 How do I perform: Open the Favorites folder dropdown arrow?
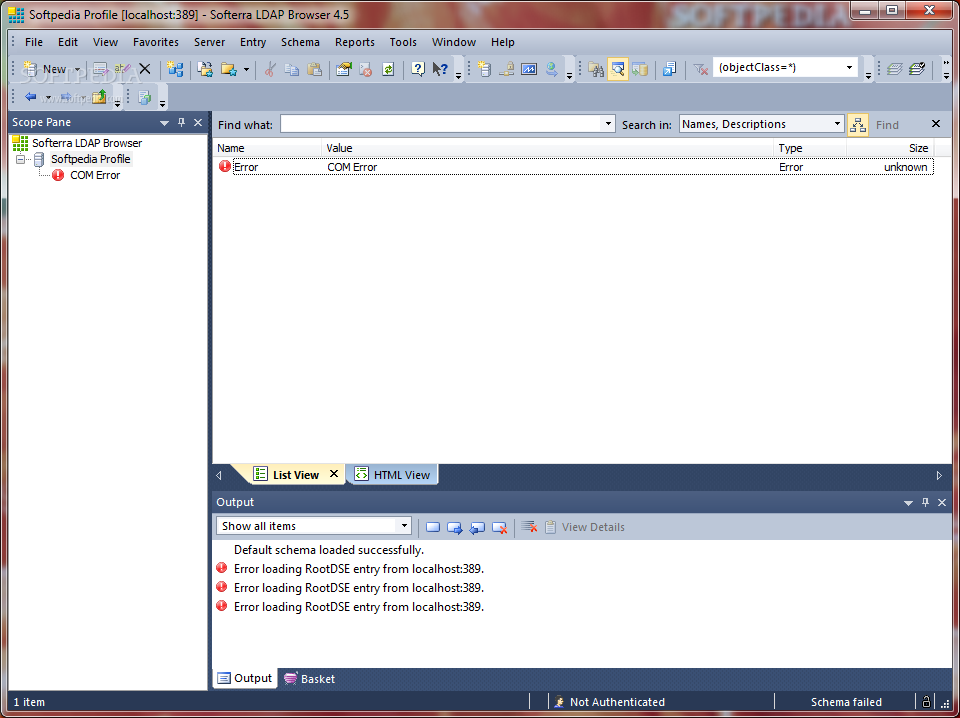tap(246, 70)
